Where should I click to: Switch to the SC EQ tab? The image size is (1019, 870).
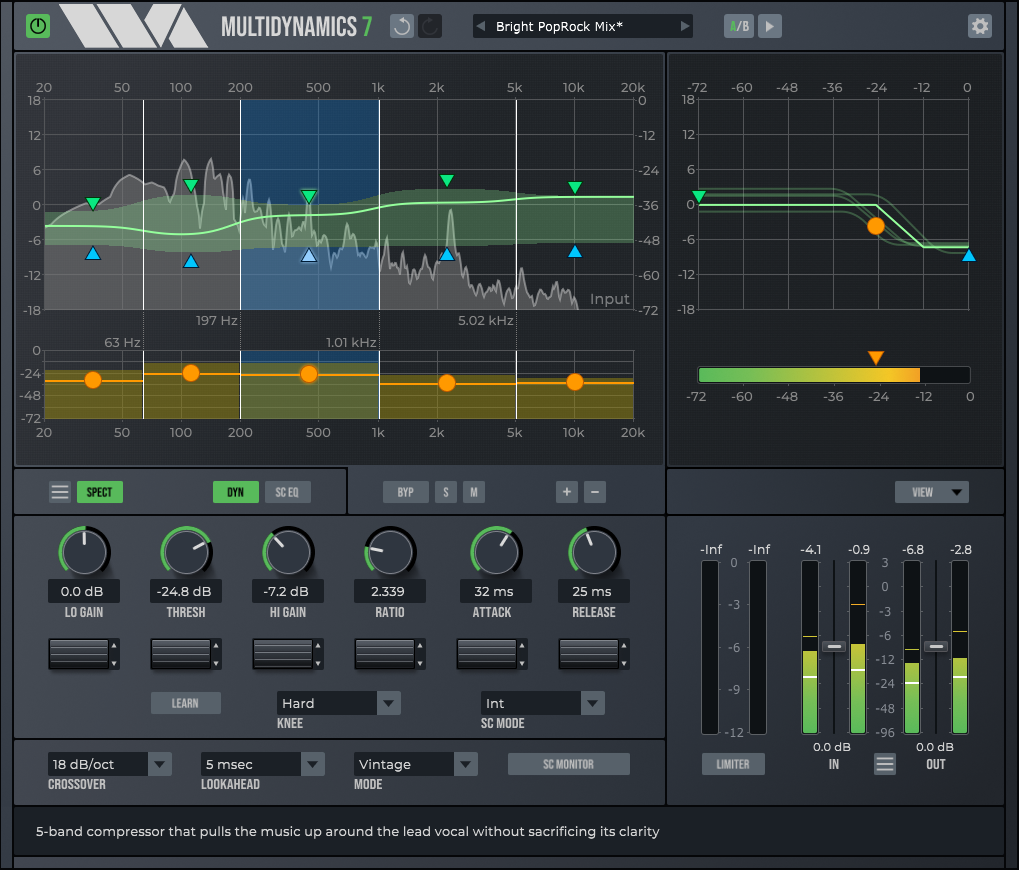pos(290,491)
